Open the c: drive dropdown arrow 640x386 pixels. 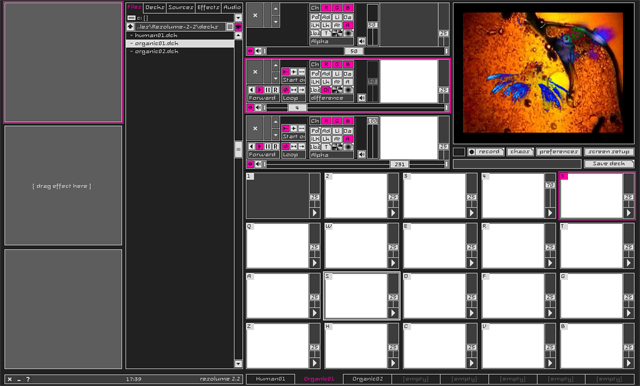(x=238, y=18)
